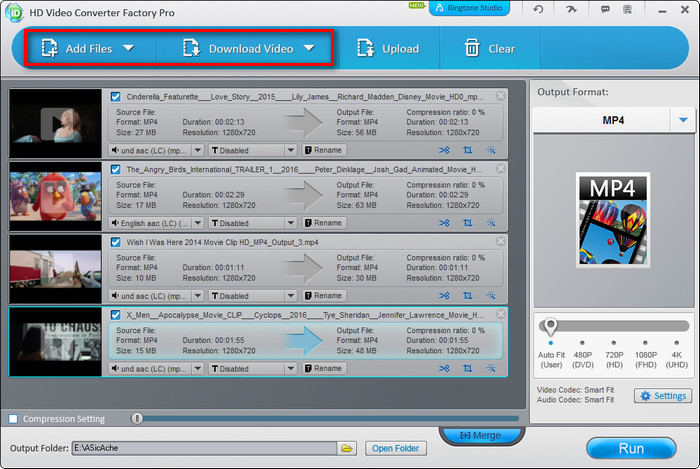This screenshot has height=469, width=700.
Task: Click the Upload toolbar button
Action: tap(388, 48)
